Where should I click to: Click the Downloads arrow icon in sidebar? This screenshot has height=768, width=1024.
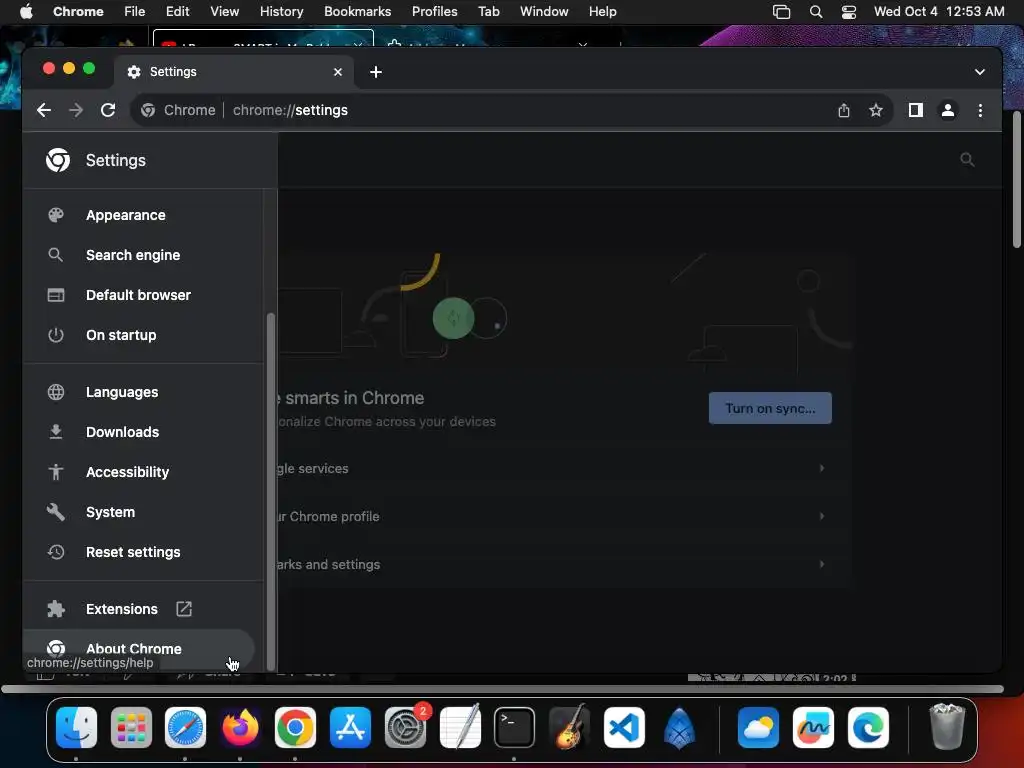tap(56, 432)
